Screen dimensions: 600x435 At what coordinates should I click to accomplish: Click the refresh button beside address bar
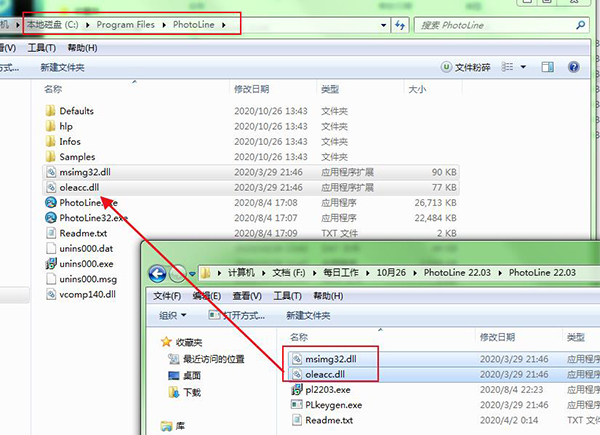point(400,25)
